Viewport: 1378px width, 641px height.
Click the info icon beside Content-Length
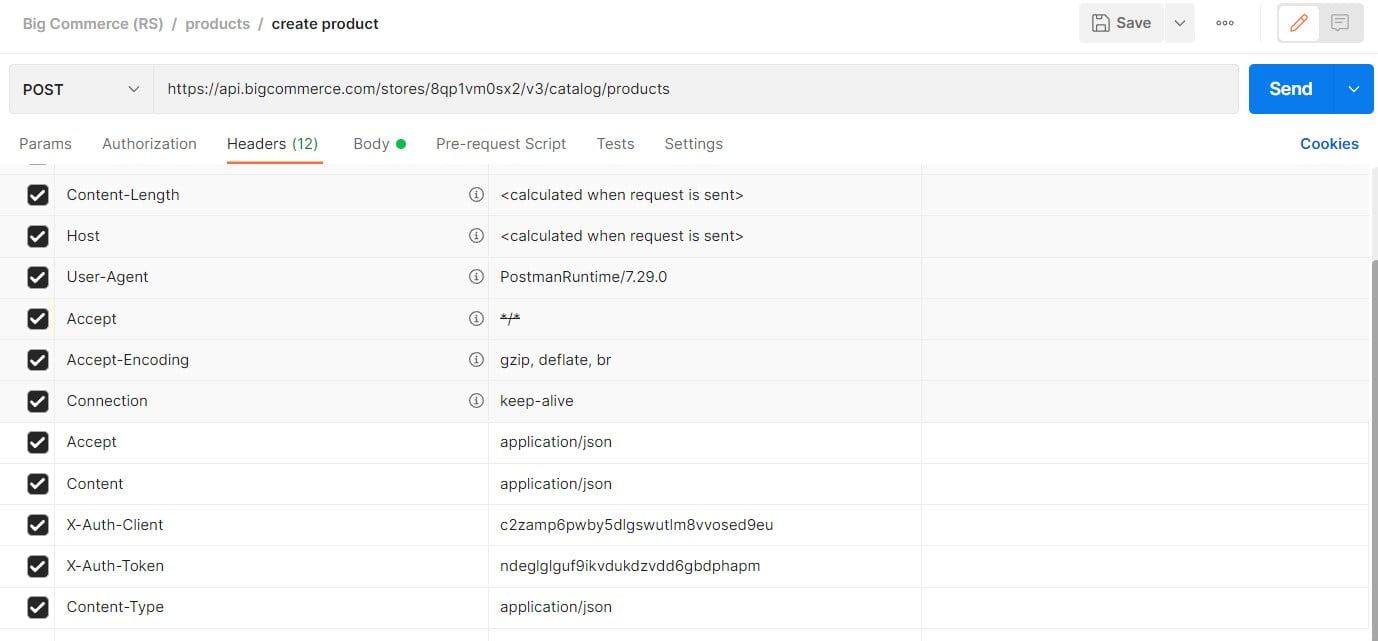pyautogui.click(x=477, y=194)
